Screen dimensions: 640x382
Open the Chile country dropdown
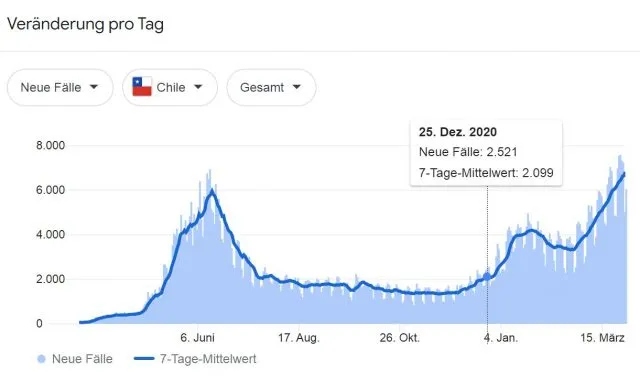pyautogui.click(x=170, y=87)
